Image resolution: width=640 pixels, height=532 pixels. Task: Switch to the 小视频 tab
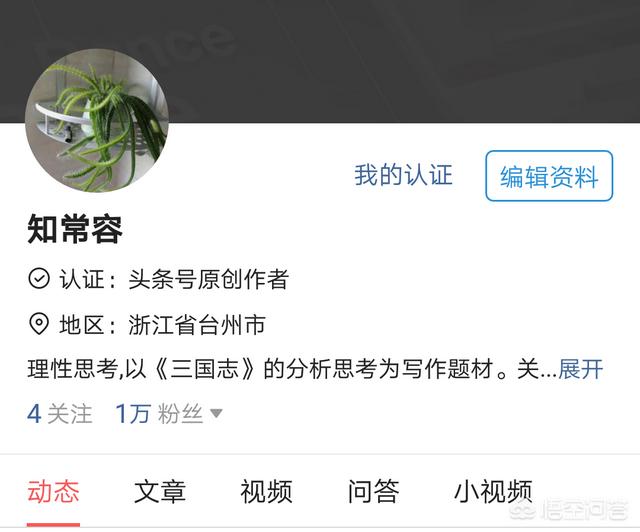click(493, 491)
